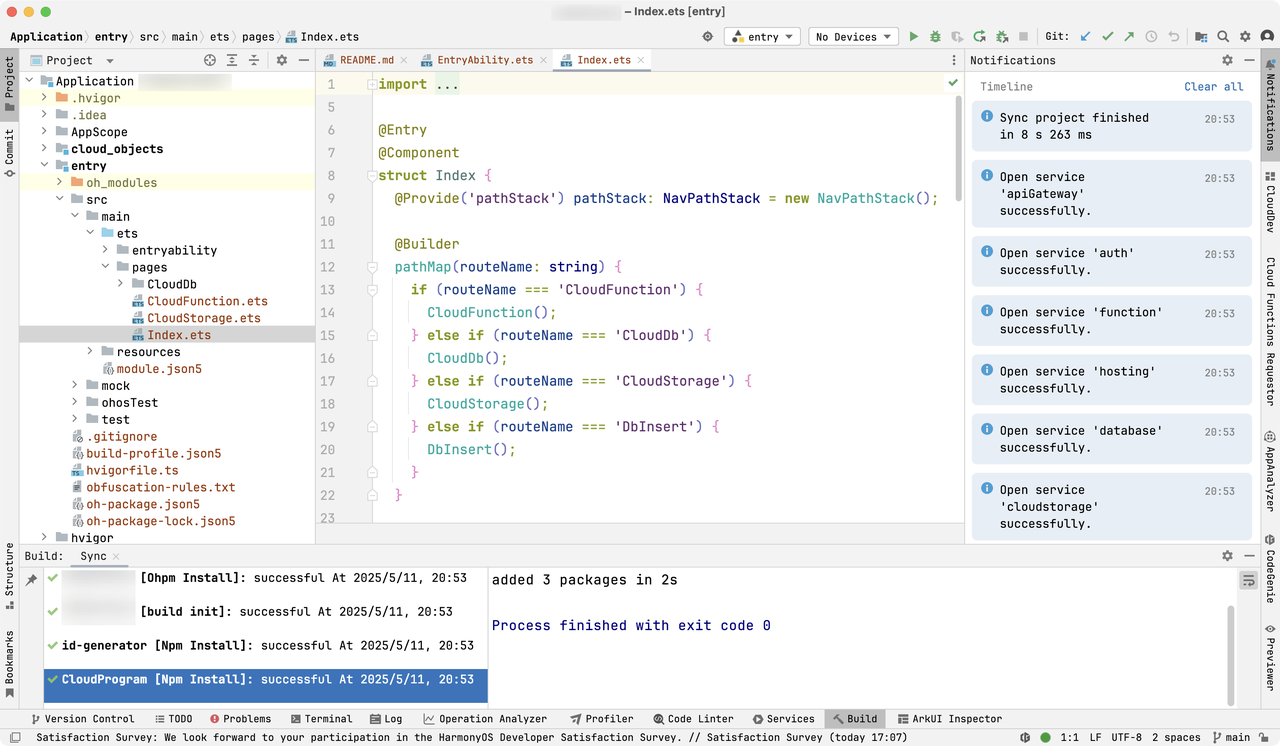Click the select opened file locate icon in Project panel

click(210, 60)
